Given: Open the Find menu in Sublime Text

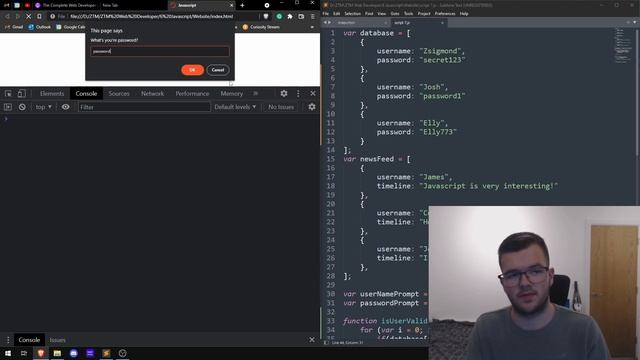Looking at the screenshot, I should pos(369,13).
